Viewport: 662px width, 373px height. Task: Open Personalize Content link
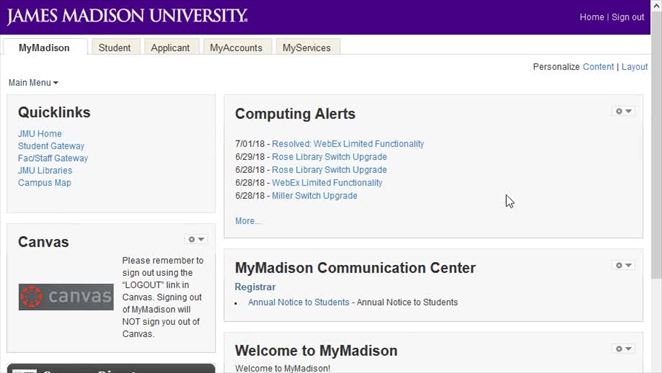pyautogui.click(x=598, y=67)
